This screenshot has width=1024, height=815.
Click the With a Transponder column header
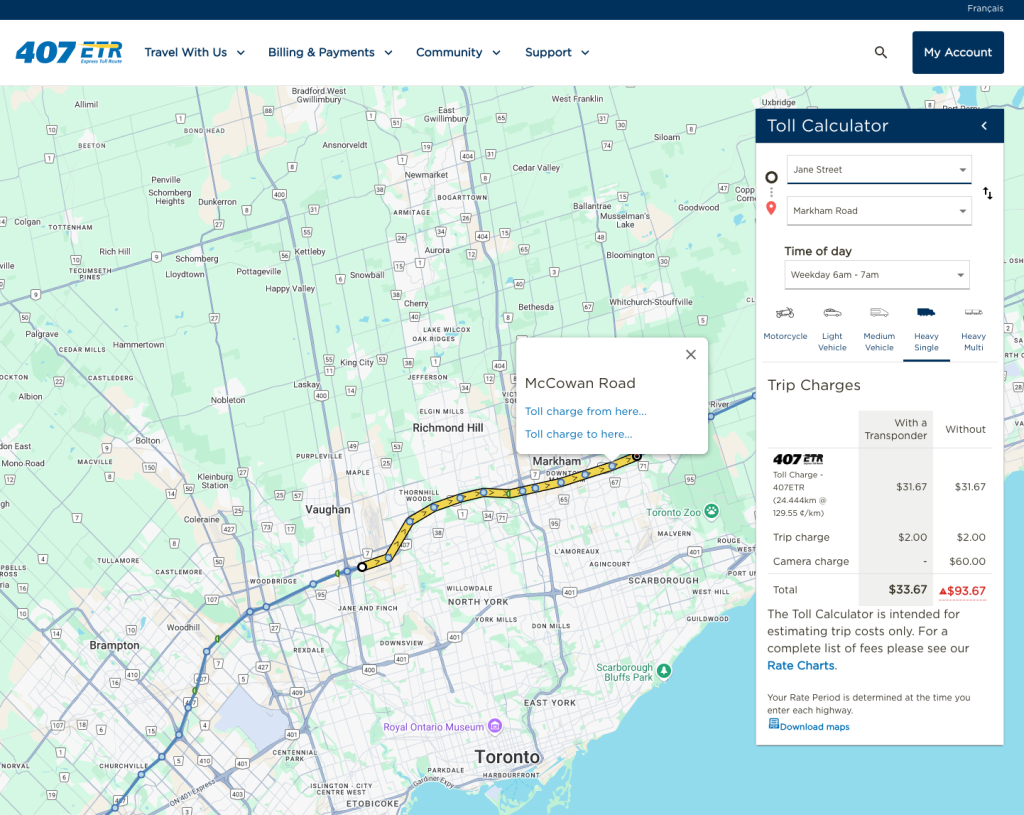click(x=896, y=429)
